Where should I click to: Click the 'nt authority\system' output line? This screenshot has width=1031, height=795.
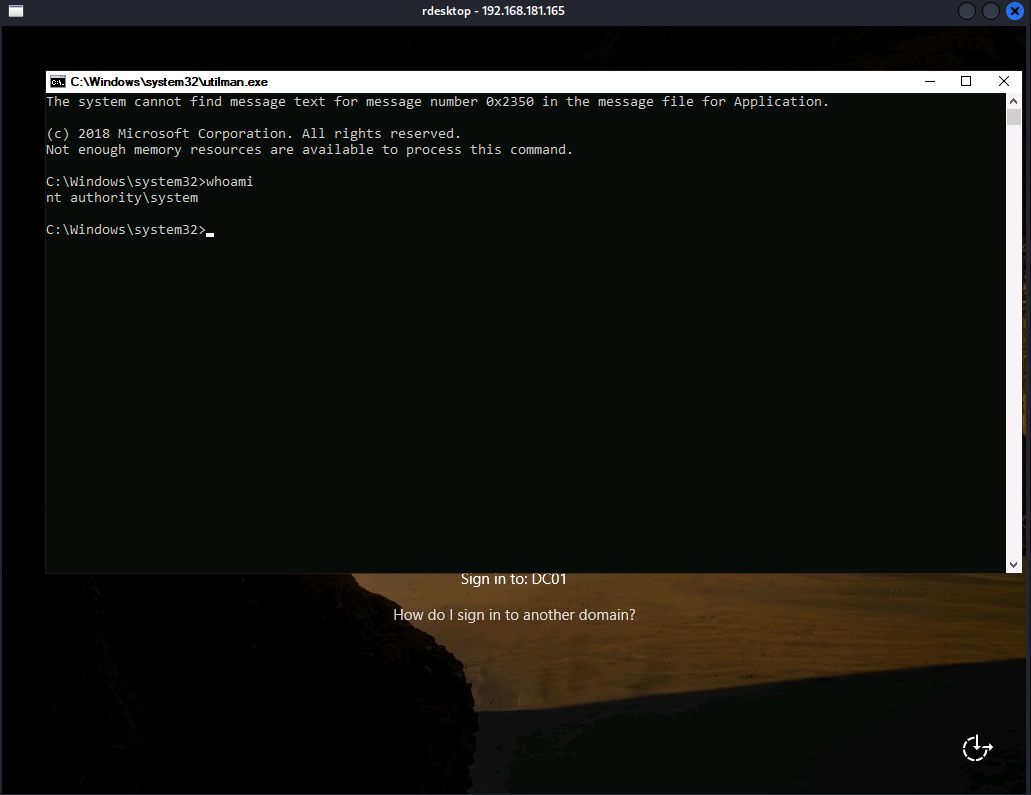click(122, 198)
